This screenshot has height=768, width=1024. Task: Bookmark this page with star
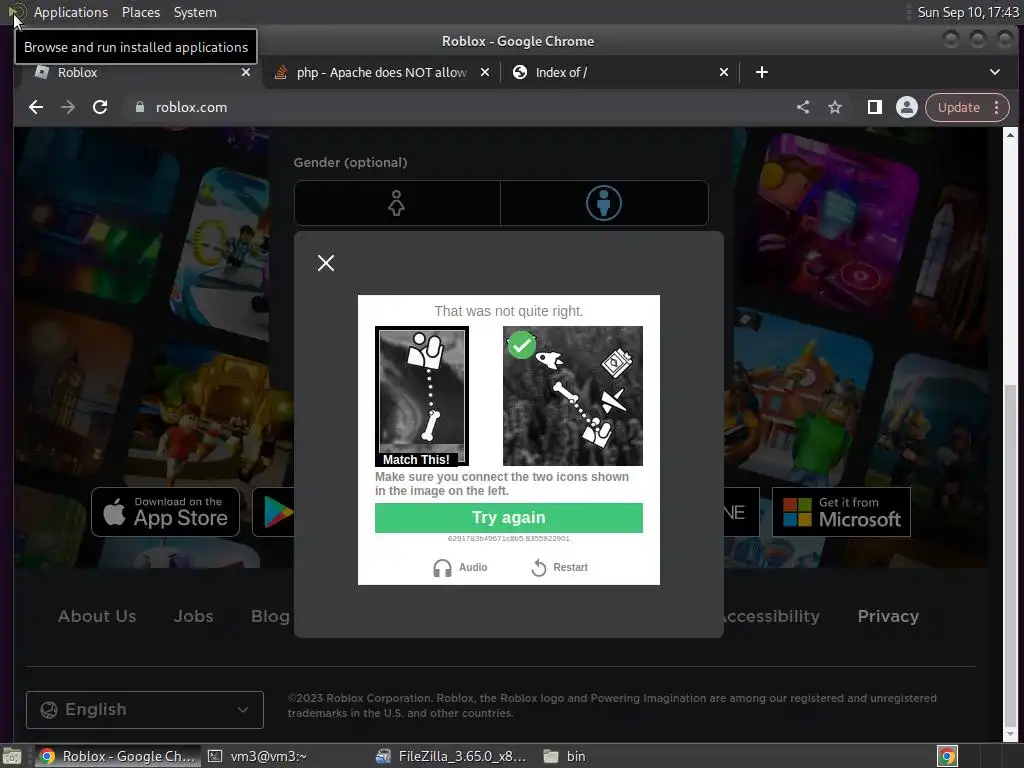pyautogui.click(x=835, y=107)
